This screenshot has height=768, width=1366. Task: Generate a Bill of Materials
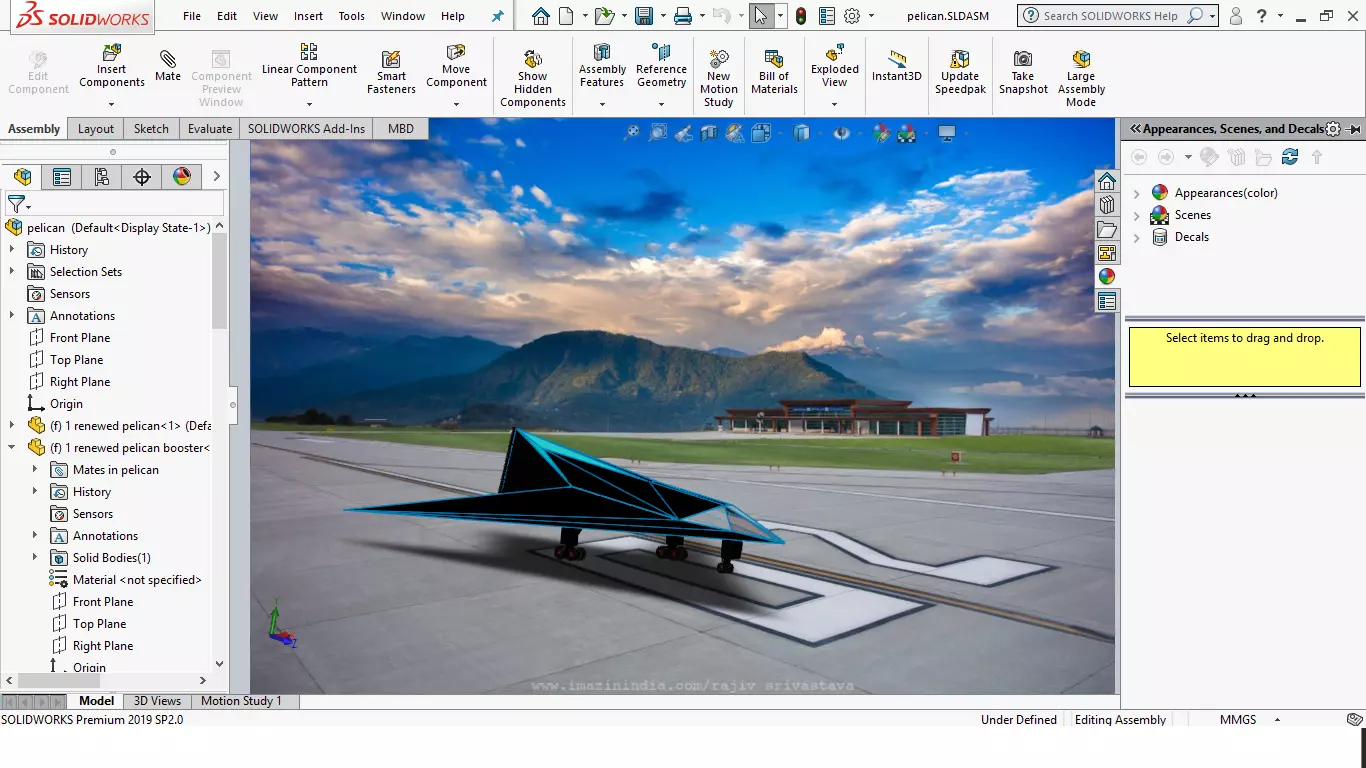(774, 73)
